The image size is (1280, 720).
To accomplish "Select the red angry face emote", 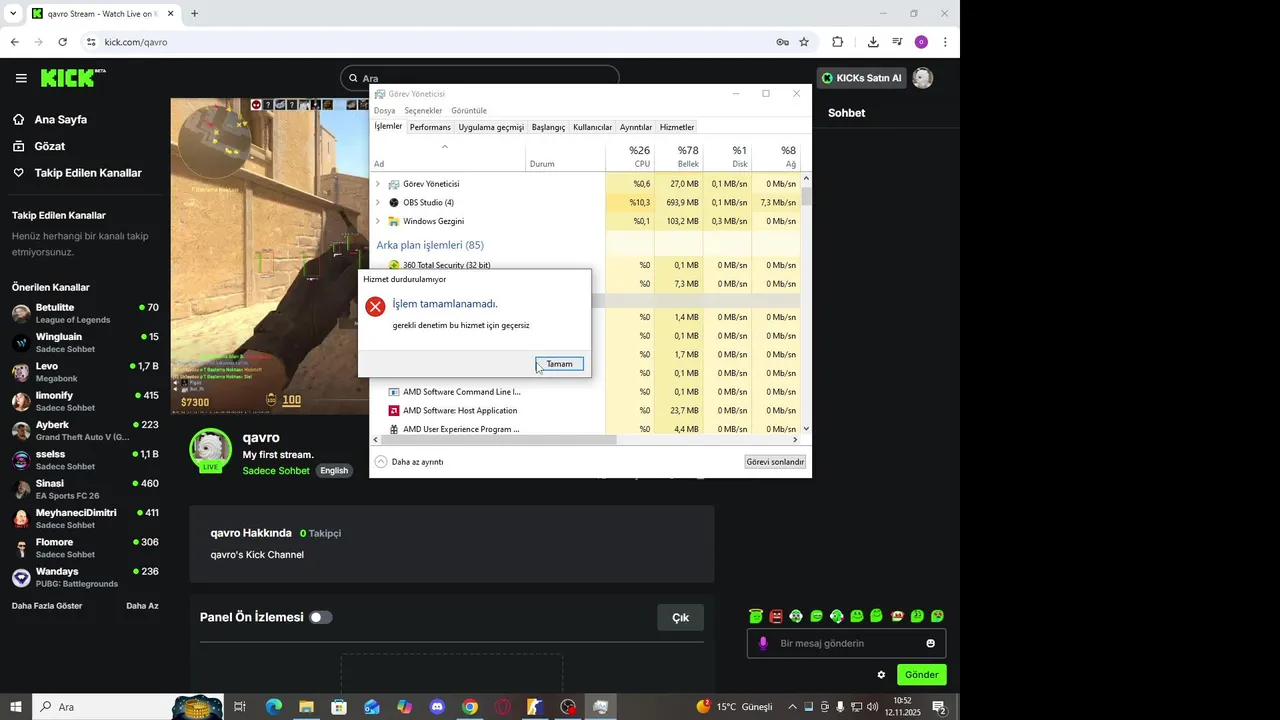I will tap(776, 616).
